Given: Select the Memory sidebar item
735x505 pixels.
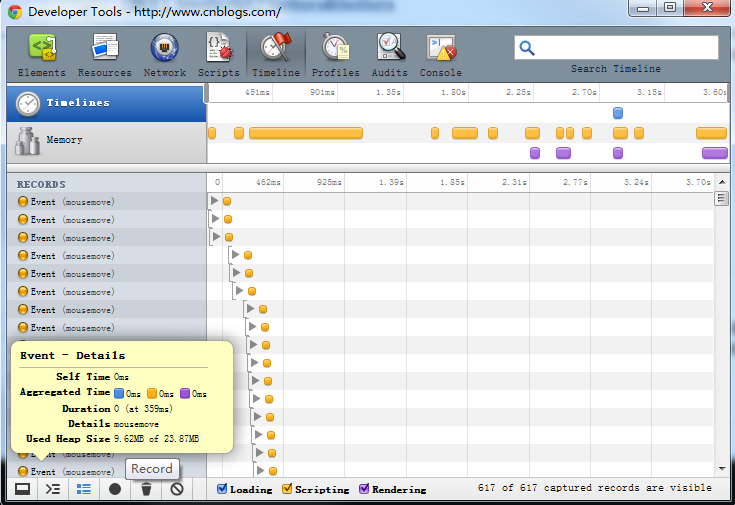Looking at the screenshot, I should 105,140.
